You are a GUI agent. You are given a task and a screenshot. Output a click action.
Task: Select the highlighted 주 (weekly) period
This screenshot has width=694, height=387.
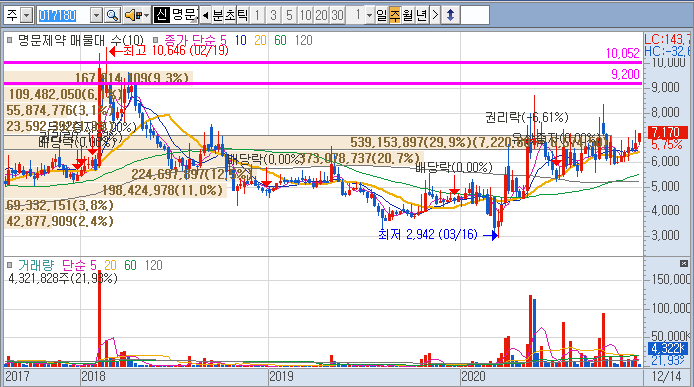[395, 15]
